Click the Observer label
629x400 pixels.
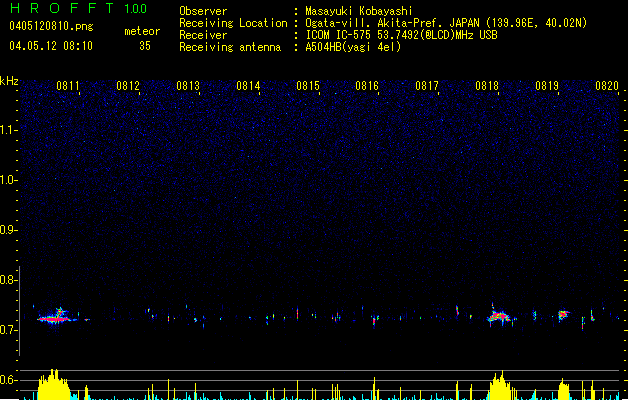pyautogui.click(x=203, y=11)
